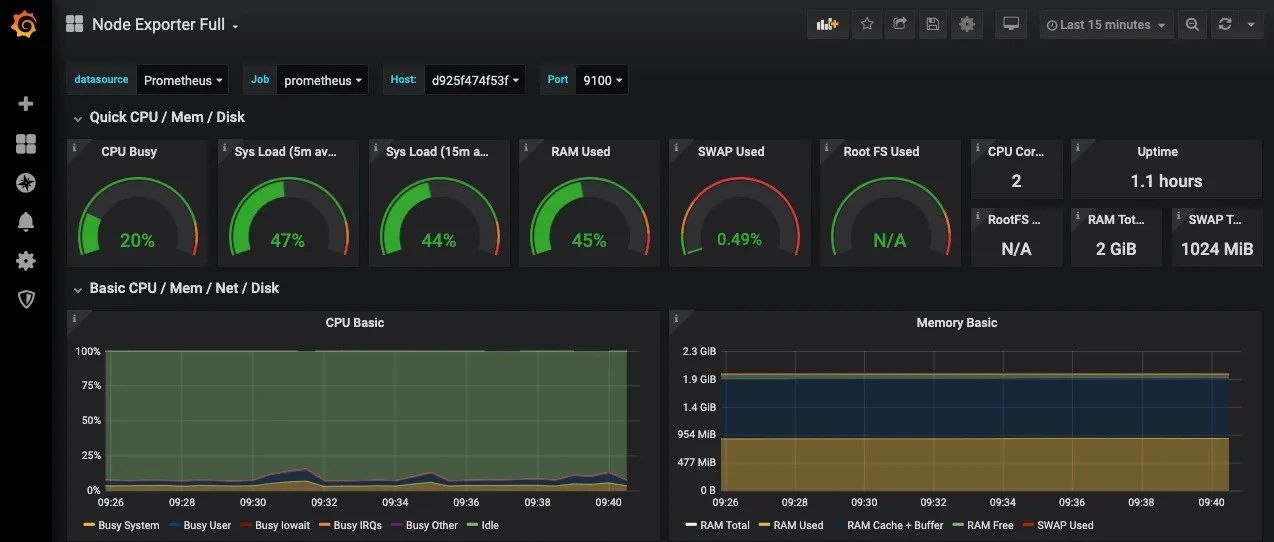Open the Create plus icon in sidebar

click(x=26, y=104)
